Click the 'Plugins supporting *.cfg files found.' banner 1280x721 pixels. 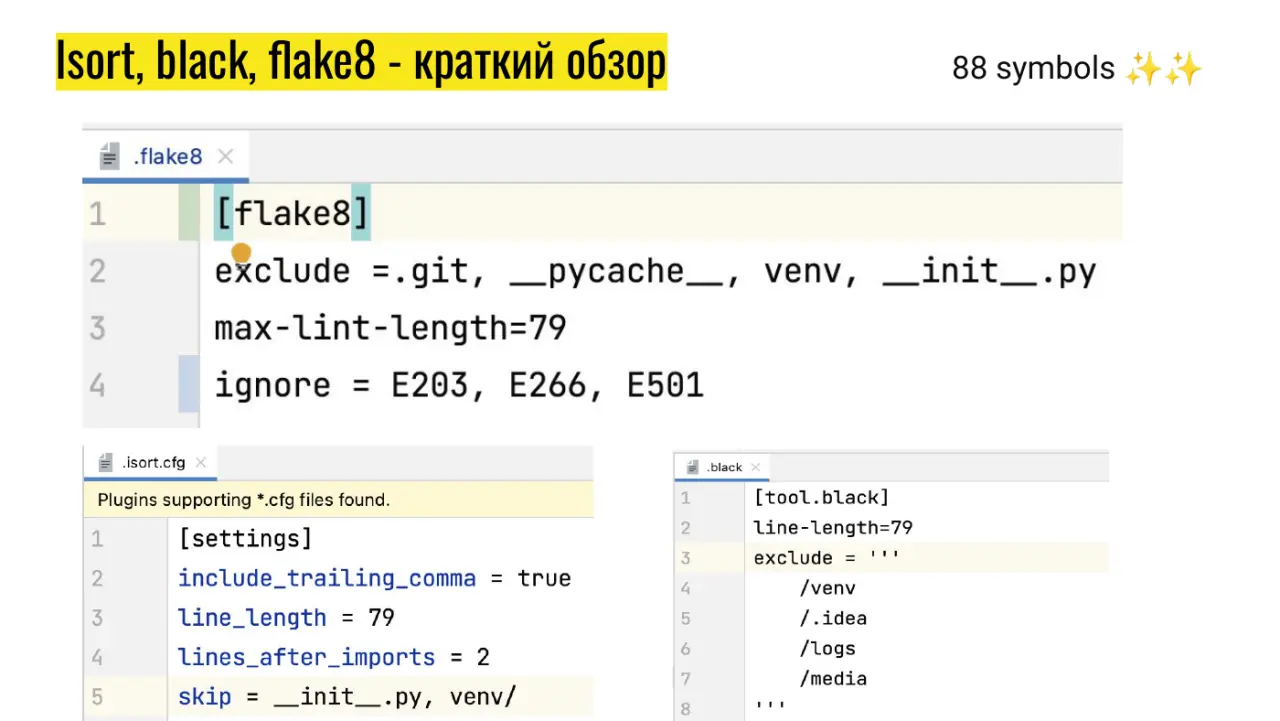click(x=339, y=499)
